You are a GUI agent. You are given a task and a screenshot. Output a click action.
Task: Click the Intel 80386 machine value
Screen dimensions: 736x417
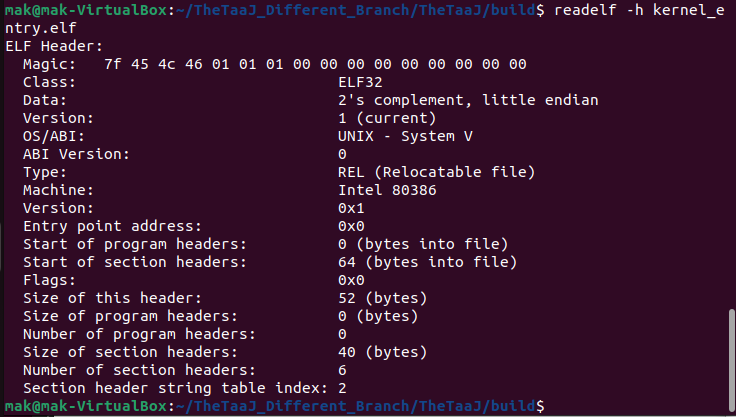pos(387,190)
